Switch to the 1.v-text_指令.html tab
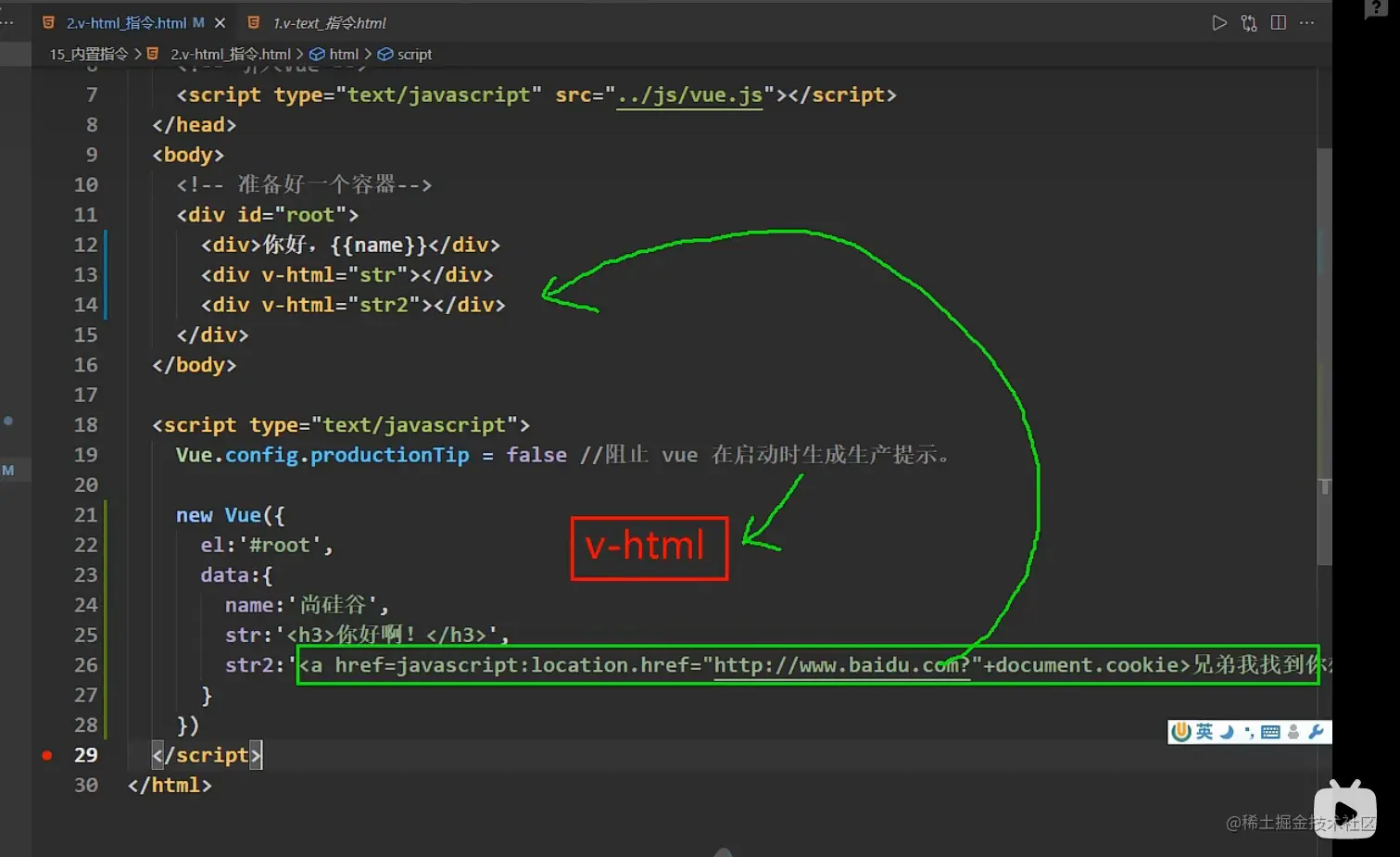Screen dimensions: 1400x857 pyautogui.click(x=329, y=22)
